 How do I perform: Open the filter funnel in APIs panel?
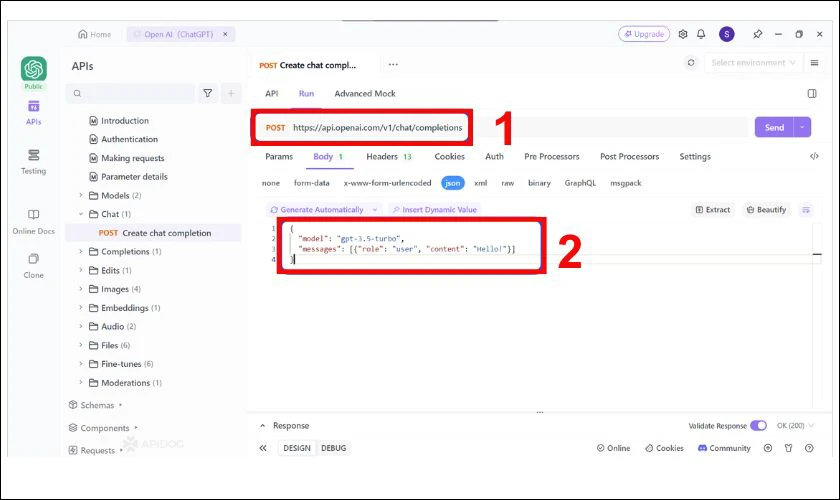click(207, 93)
